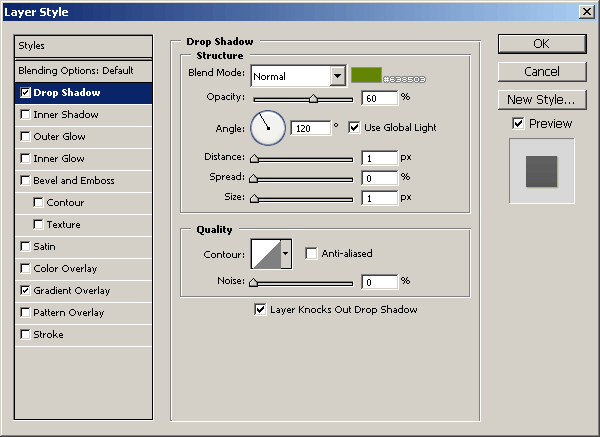Enable the Bevel and Emboss checkbox
The image size is (600, 437).
tap(25, 181)
